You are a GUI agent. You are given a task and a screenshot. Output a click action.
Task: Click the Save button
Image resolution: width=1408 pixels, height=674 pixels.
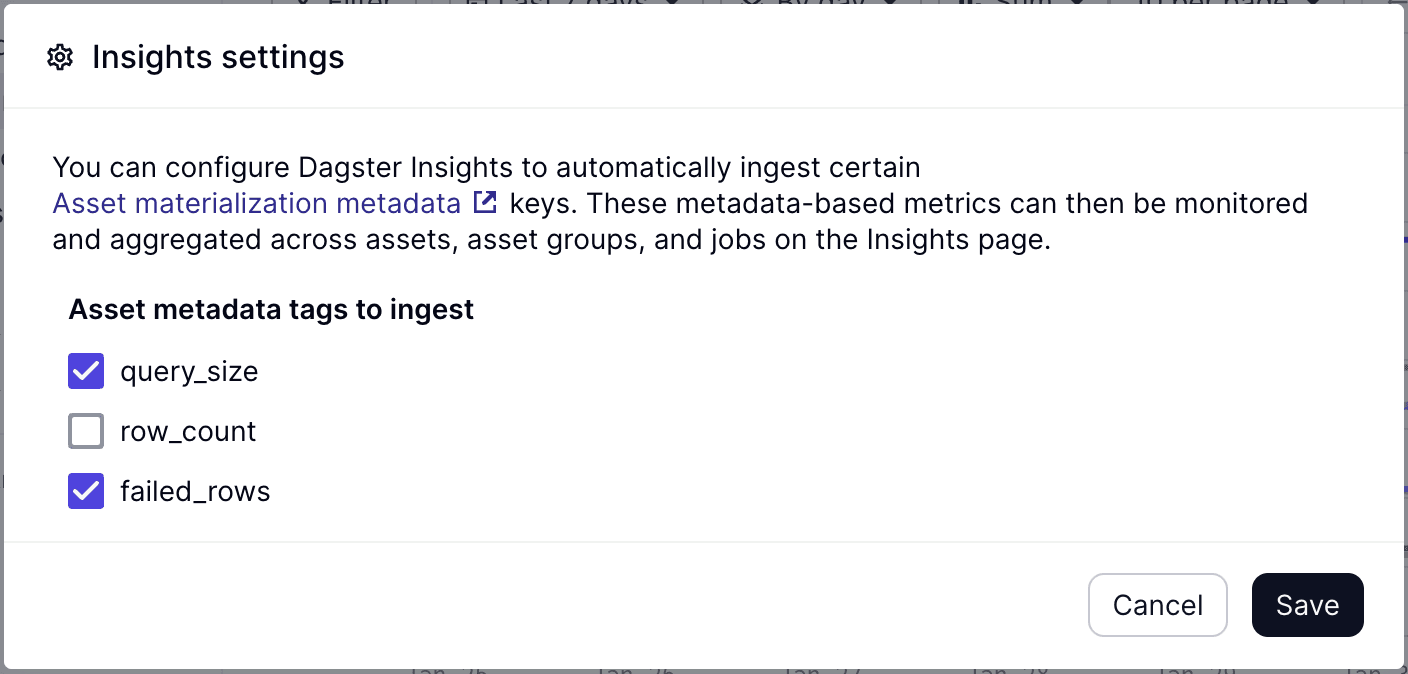click(x=1307, y=605)
